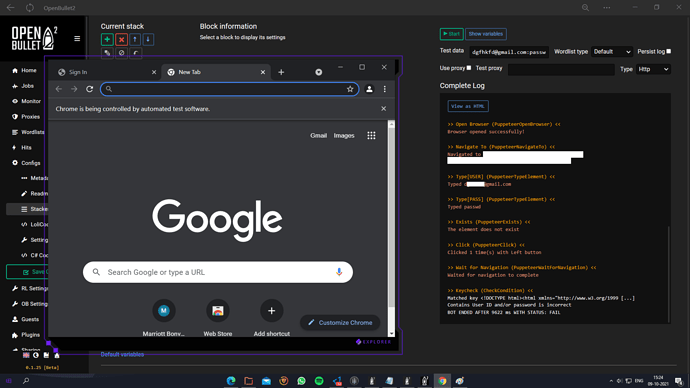Open Chrome profile icon

[369, 89]
